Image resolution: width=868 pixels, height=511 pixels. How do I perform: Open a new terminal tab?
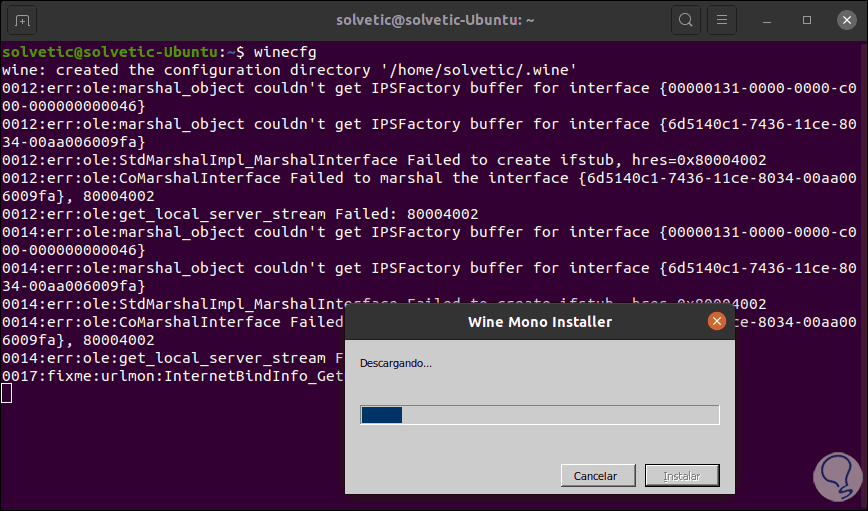click(23, 20)
